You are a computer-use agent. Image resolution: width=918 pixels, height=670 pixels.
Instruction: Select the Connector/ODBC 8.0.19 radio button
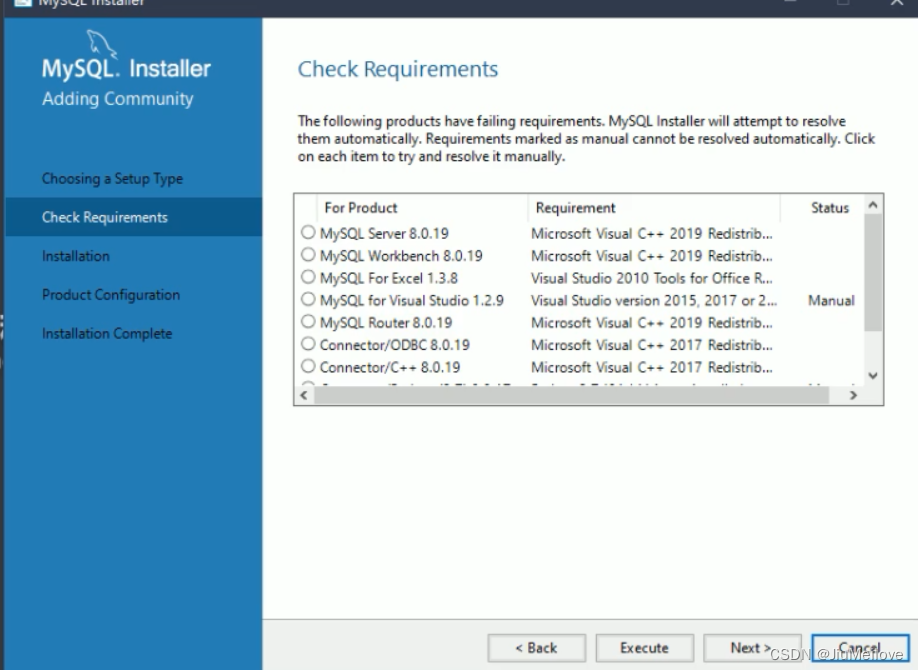click(x=308, y=344)
